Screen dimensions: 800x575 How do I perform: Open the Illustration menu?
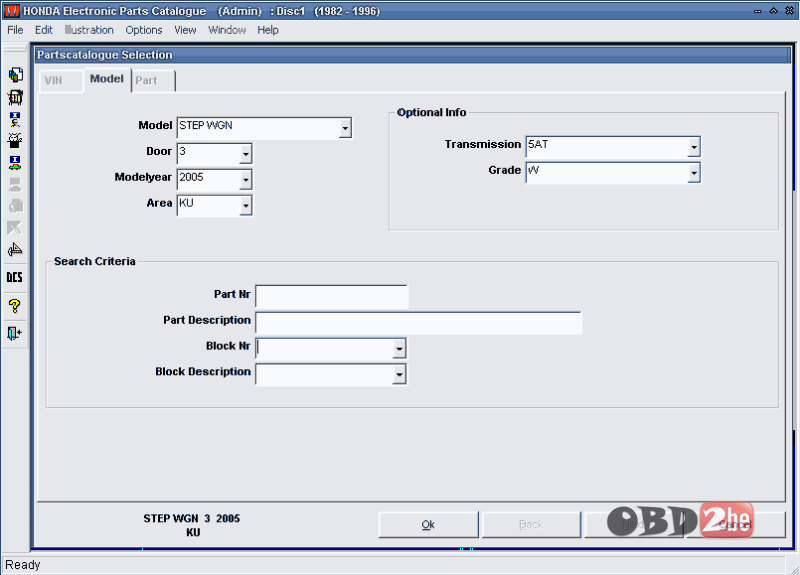89,30
